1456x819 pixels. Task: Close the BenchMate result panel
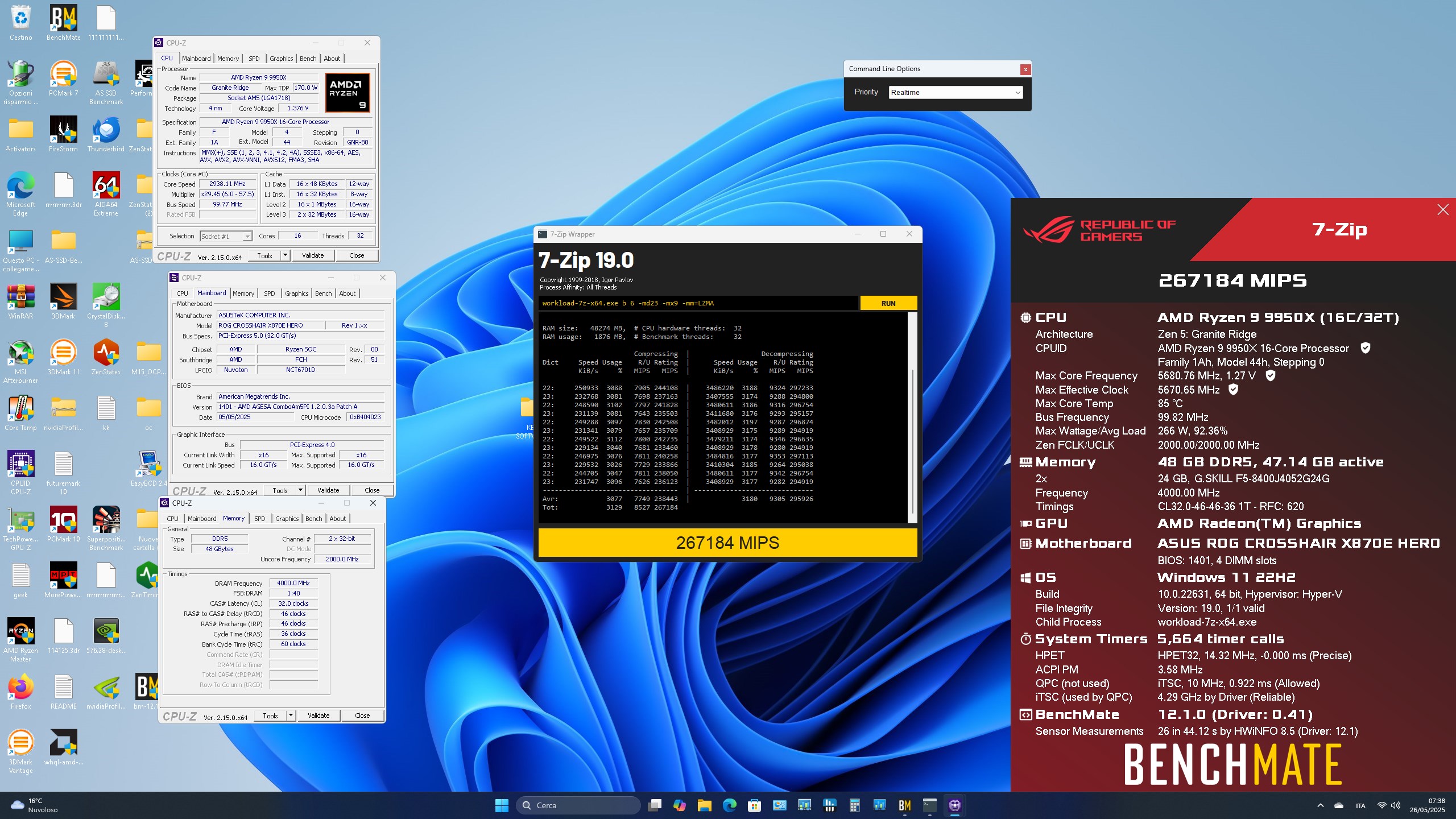click(1442, 210)
